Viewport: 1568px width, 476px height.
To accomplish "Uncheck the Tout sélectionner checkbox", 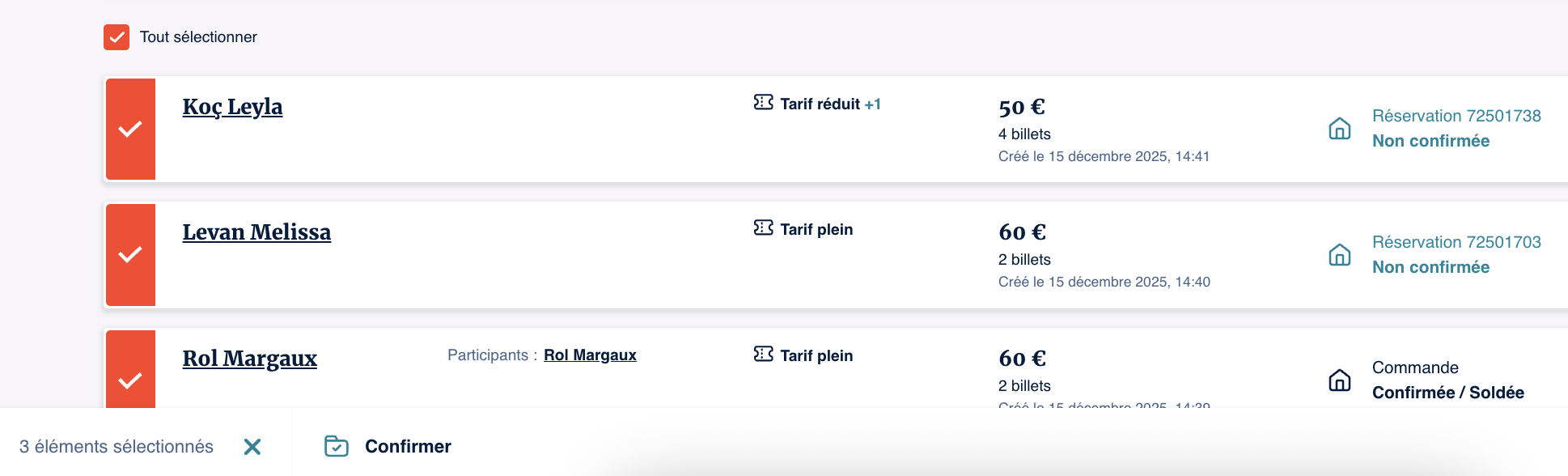I will point(117,37).
